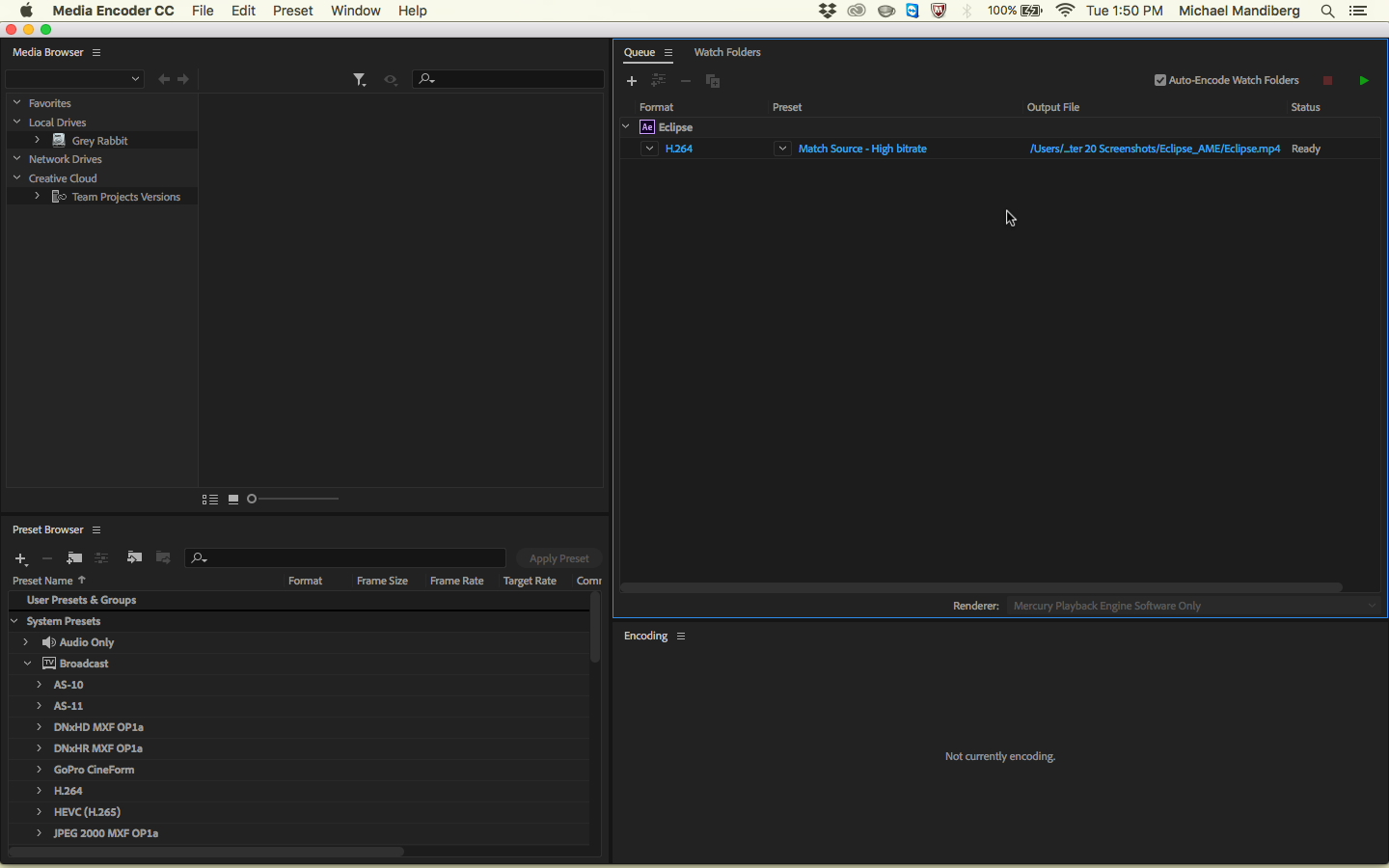Open the H.264 format dropdown arrow

[x=649, y=149]
